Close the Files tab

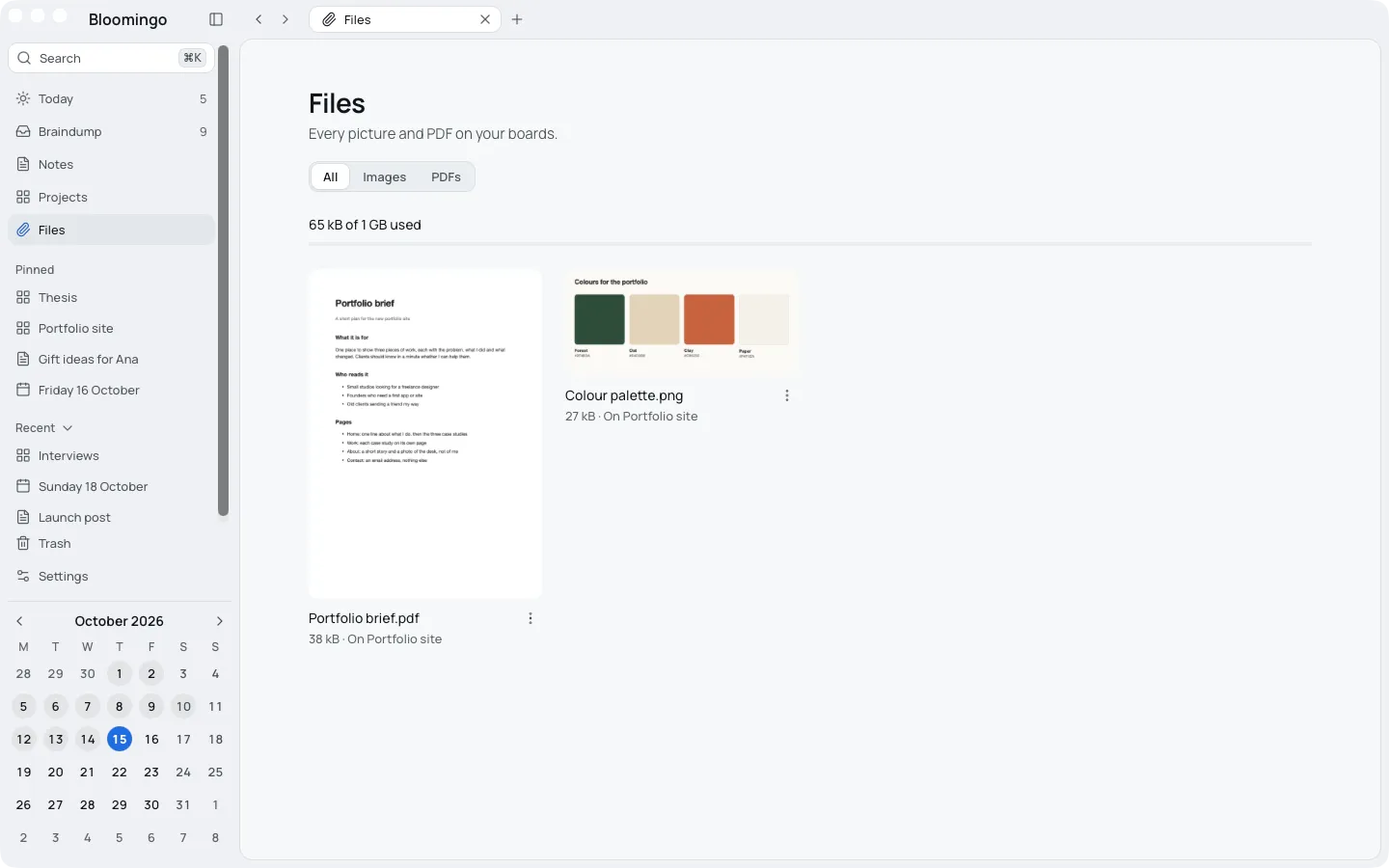485,19
